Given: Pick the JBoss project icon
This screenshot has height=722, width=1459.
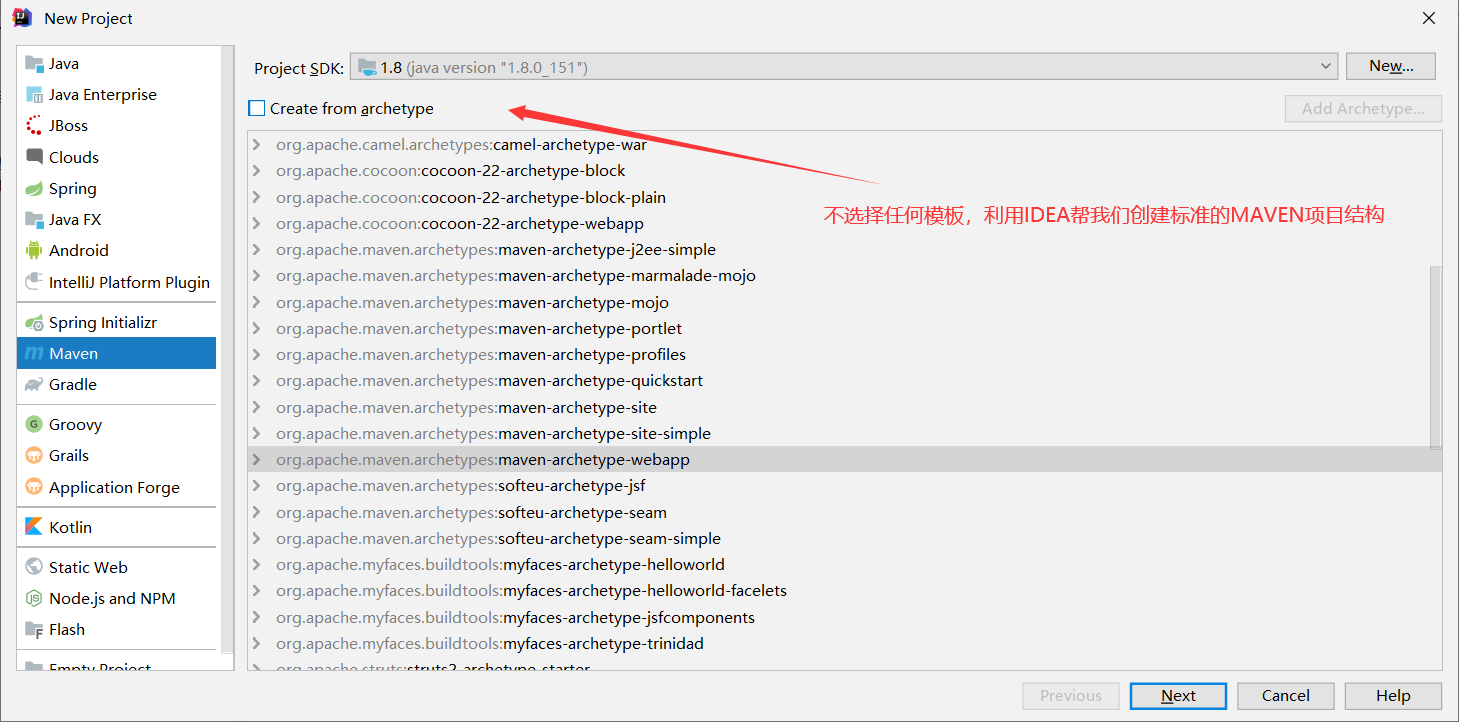Looking at the screenshot, I should 34,126.
